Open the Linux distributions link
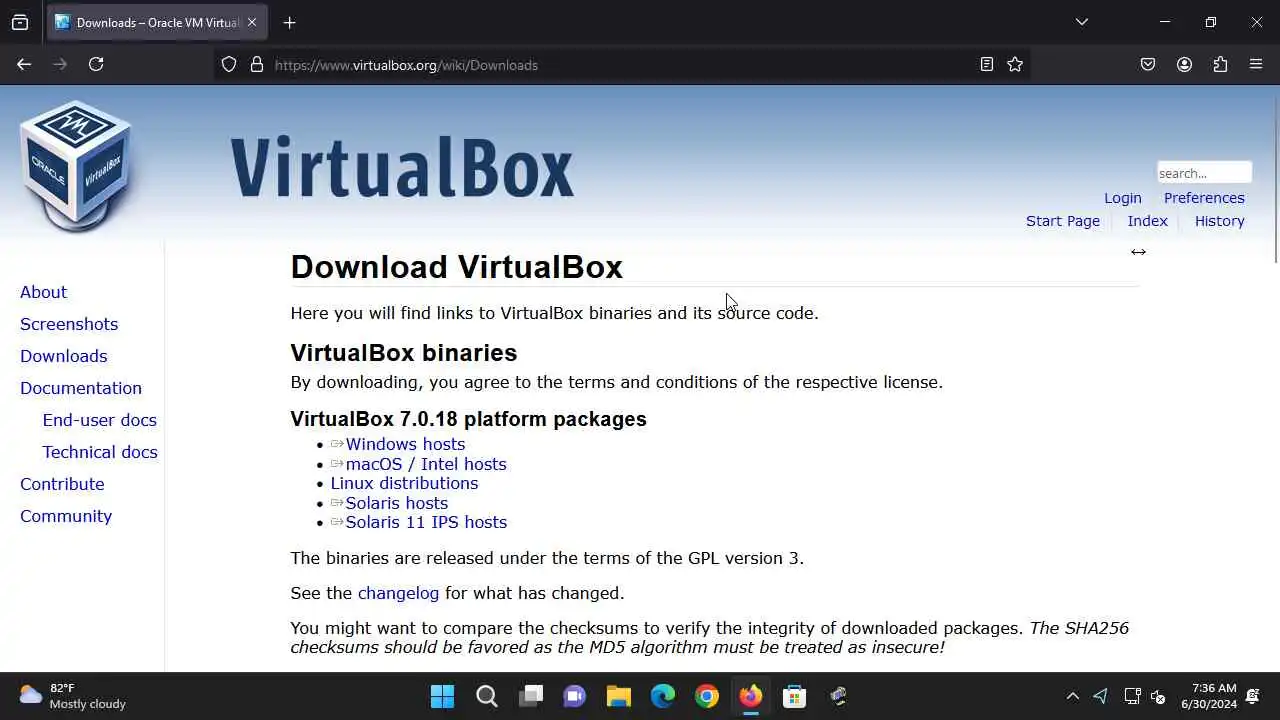The height and width of the screenshot is (720, 1280). pyautogui.click(x=404, y=483)
